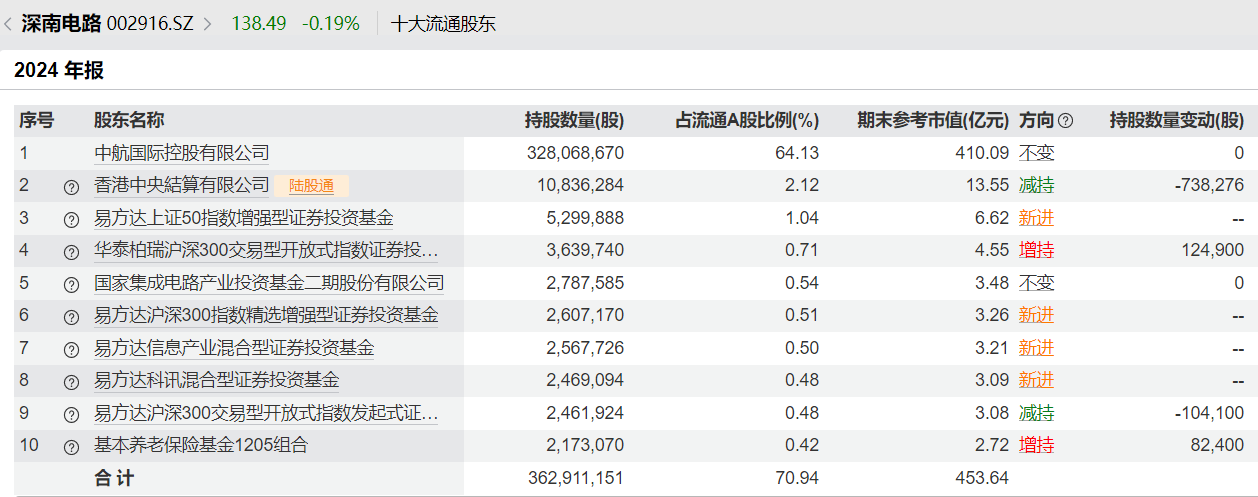Click holding change value 124,900
The width and height of the screenshot is (1258, 497).
(1213, 250)
